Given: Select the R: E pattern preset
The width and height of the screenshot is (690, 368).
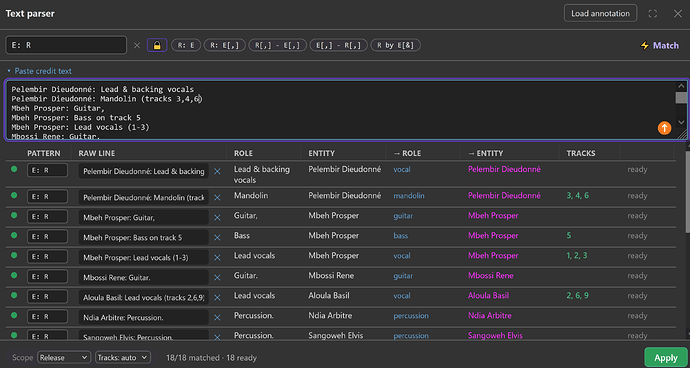Looking at the screenshot, I should click(x=186, y=45).
